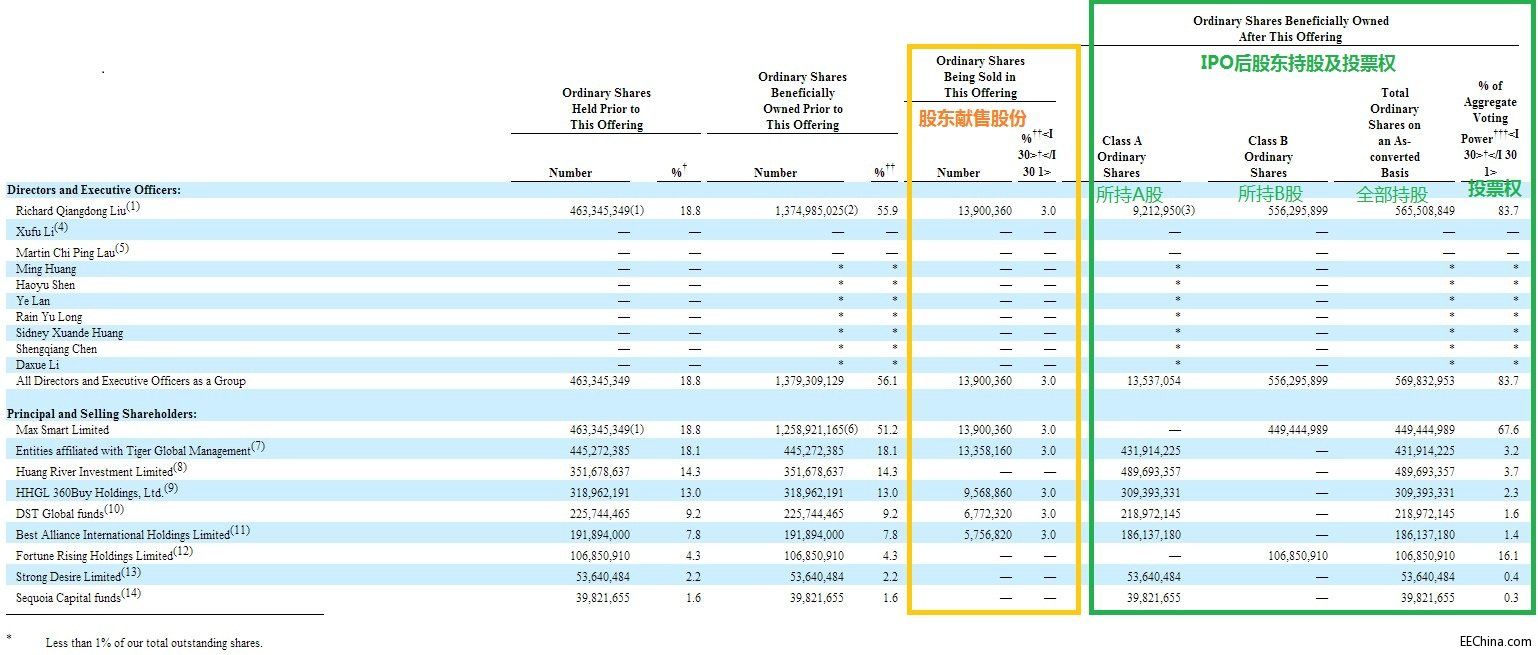Click the "Class B Ordinary Shares" column header
Viewport: 1538px width, 655px height.
[1268, 157]
